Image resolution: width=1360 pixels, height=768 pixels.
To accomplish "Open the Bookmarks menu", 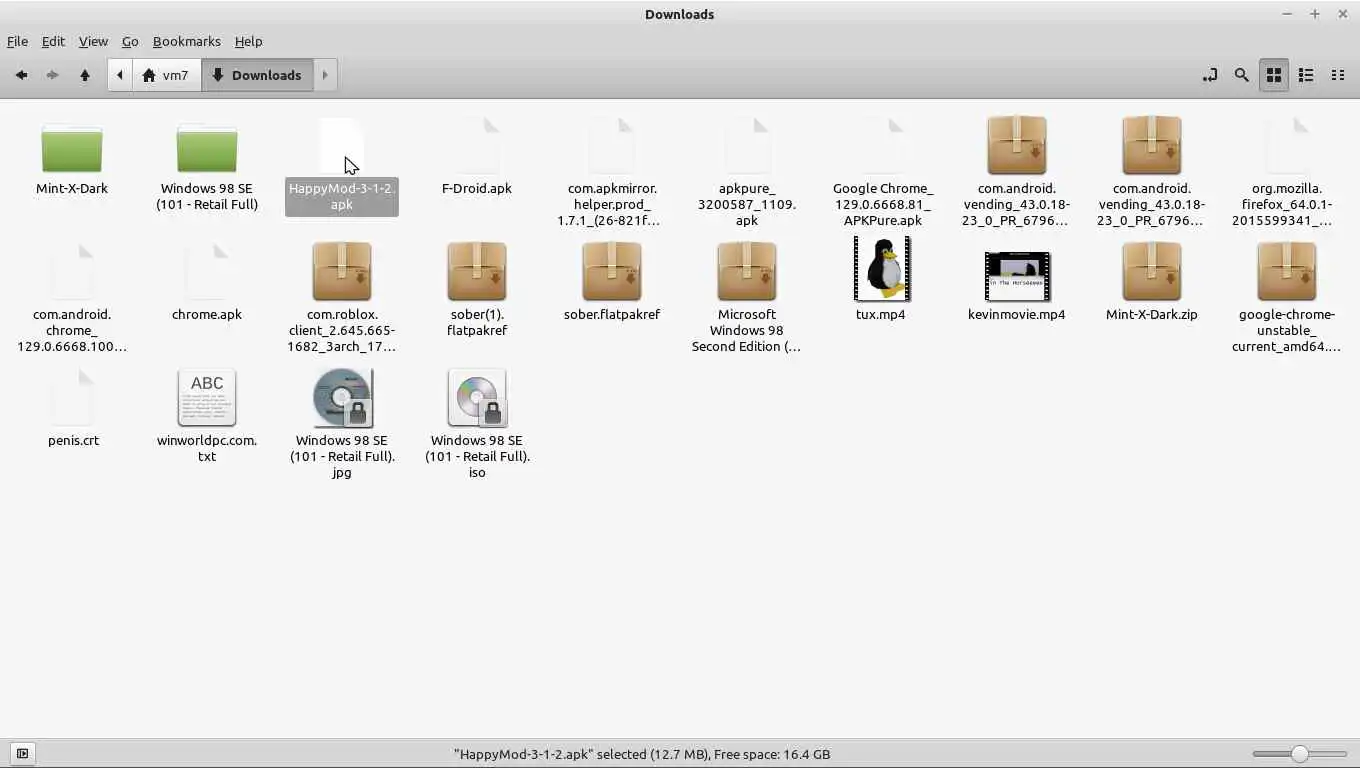I will (186, 41).
